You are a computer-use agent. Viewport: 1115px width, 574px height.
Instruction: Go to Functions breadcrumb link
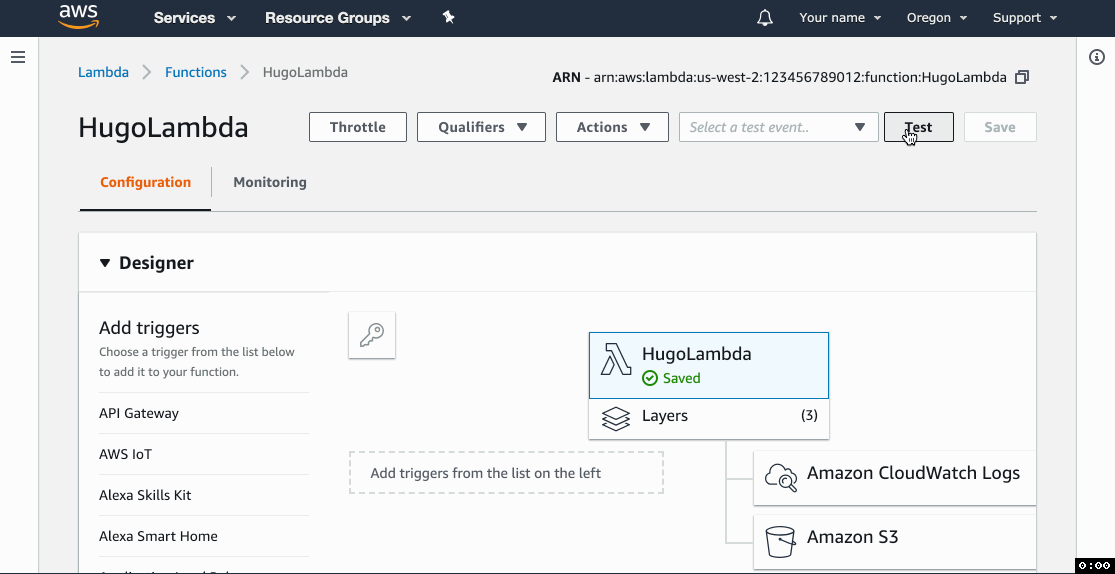pos(196,72)
